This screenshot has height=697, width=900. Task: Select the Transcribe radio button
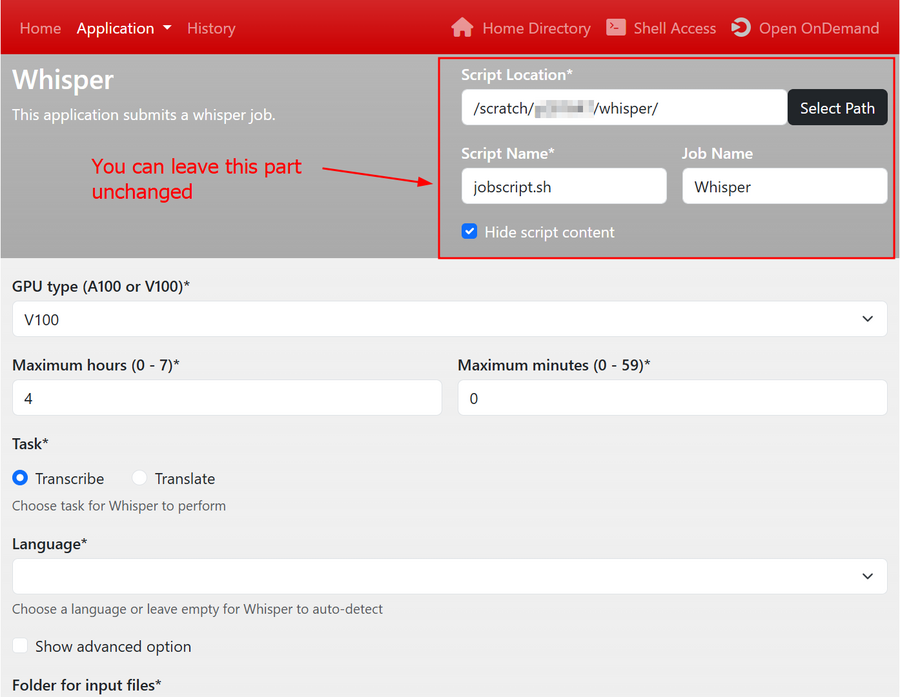click(x=20, y=478)
